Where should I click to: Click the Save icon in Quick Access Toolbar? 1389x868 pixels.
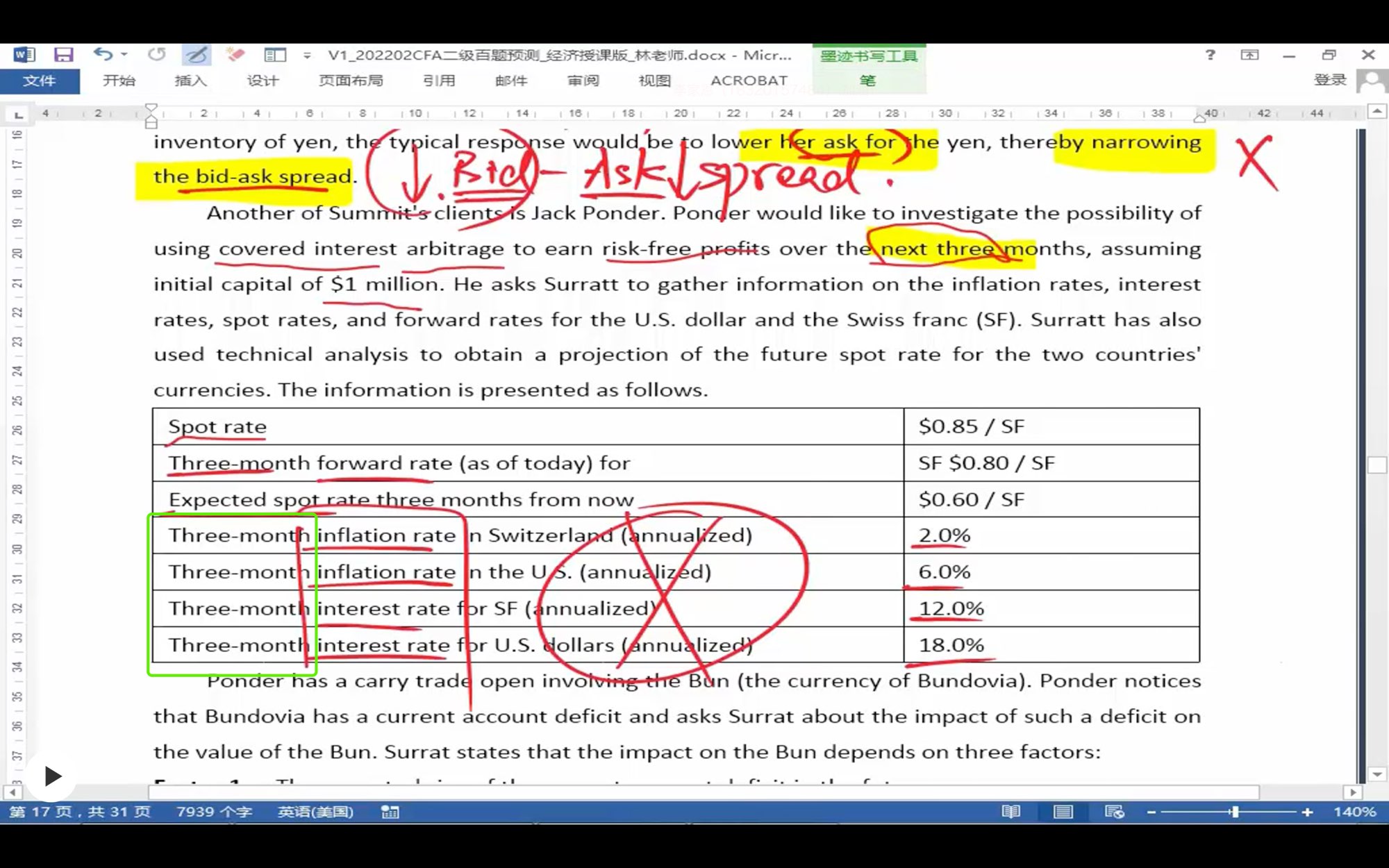64,55
